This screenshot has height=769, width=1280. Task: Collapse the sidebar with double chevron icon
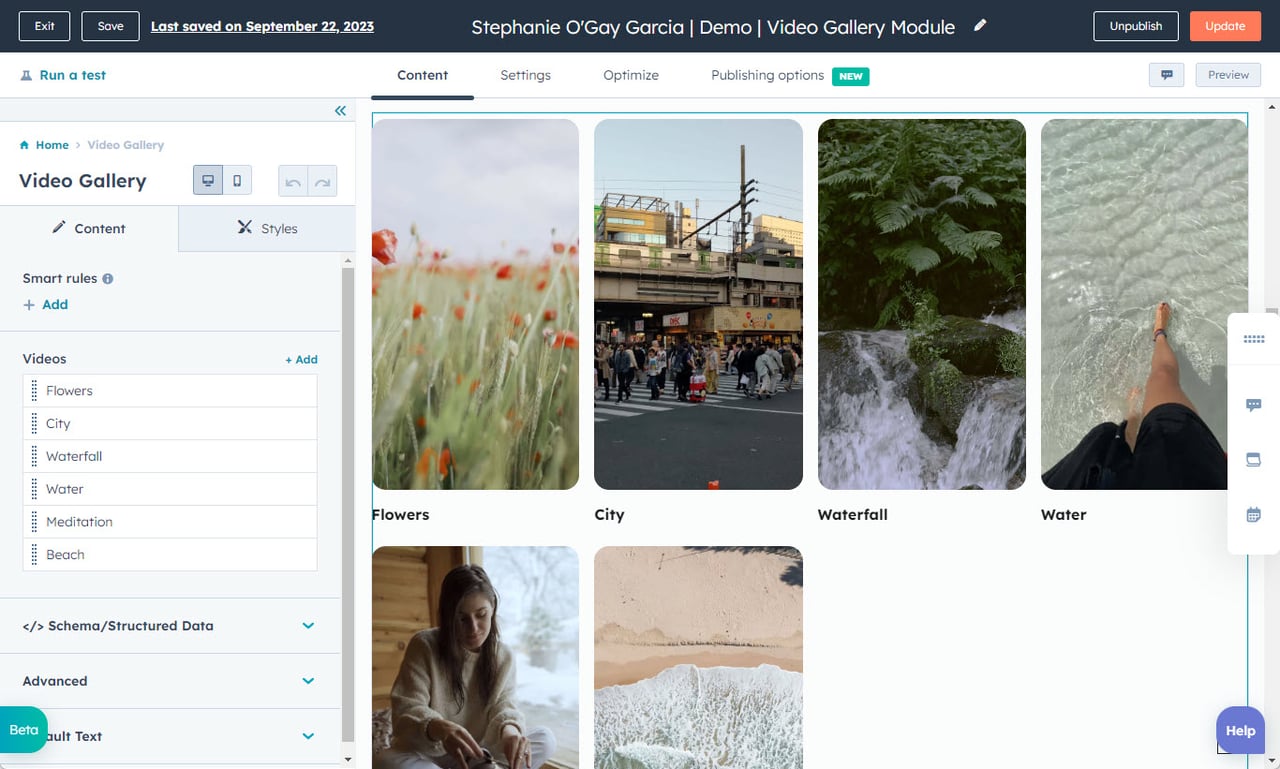(x=340, y=111)
